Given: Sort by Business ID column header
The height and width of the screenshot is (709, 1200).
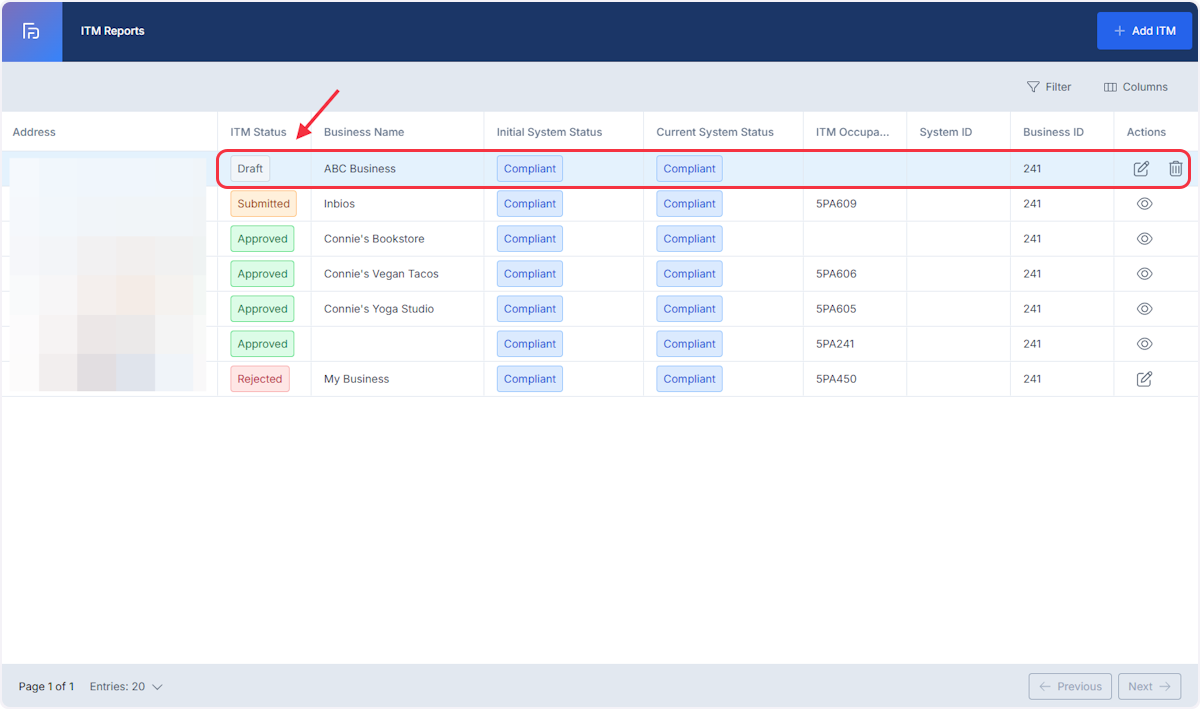Looking at the screenshot, I should (1053, 132).
